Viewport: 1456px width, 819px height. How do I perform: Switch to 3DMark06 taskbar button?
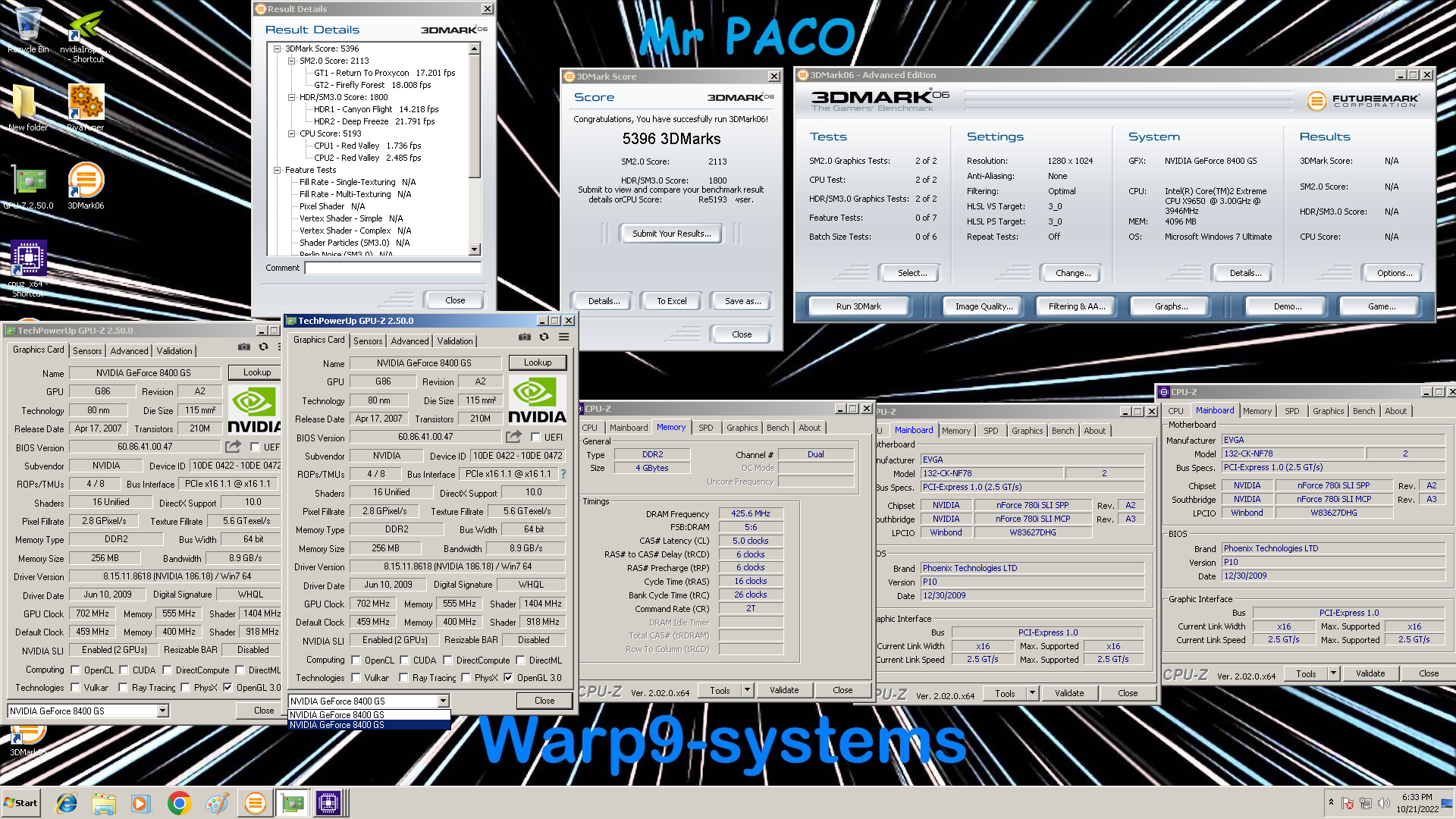255,803
